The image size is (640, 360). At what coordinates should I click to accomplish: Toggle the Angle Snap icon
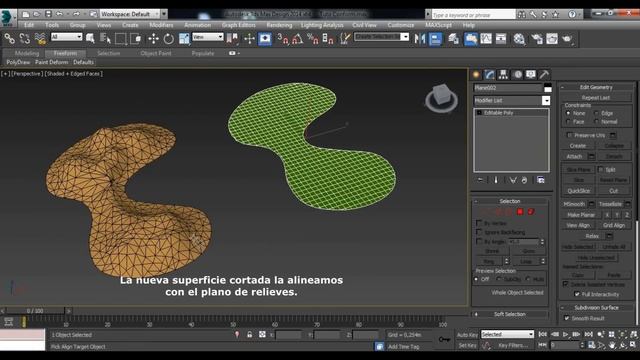(x=297, y=39)
